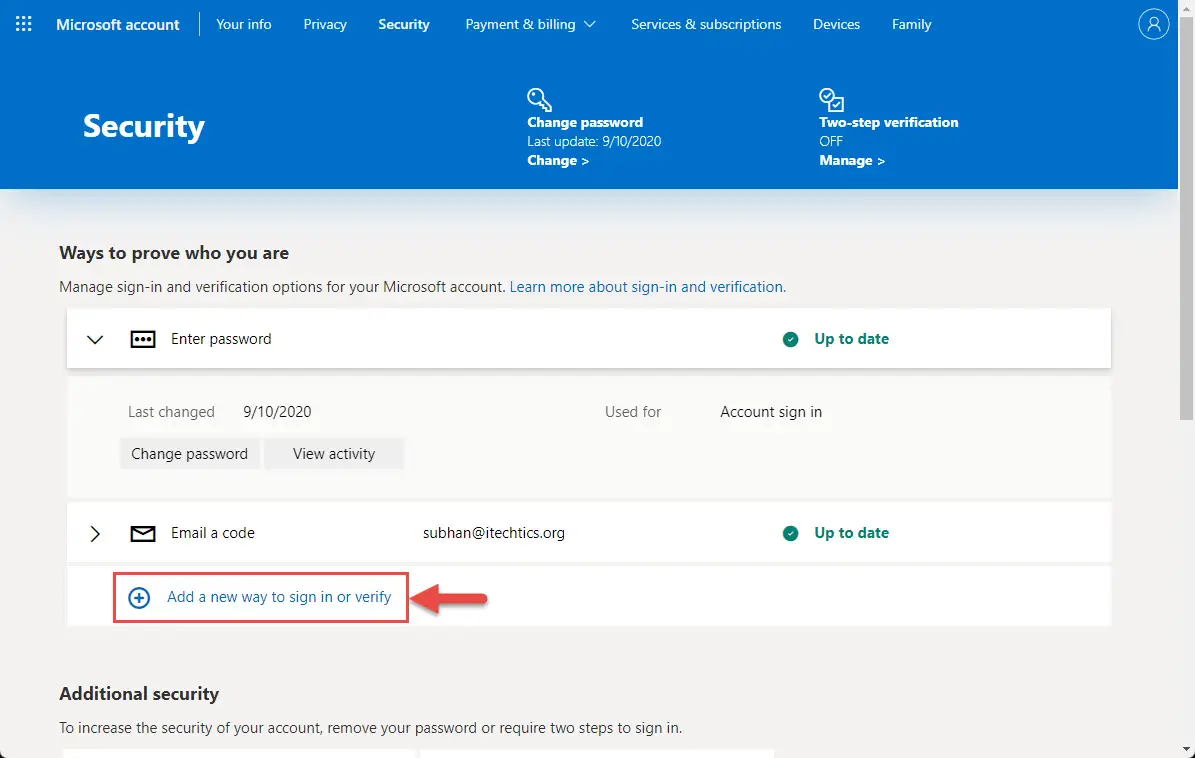This screenshot has height=758, width=1195.
Task: Click Manage > under Two-step verification
Action: point(852,161)
